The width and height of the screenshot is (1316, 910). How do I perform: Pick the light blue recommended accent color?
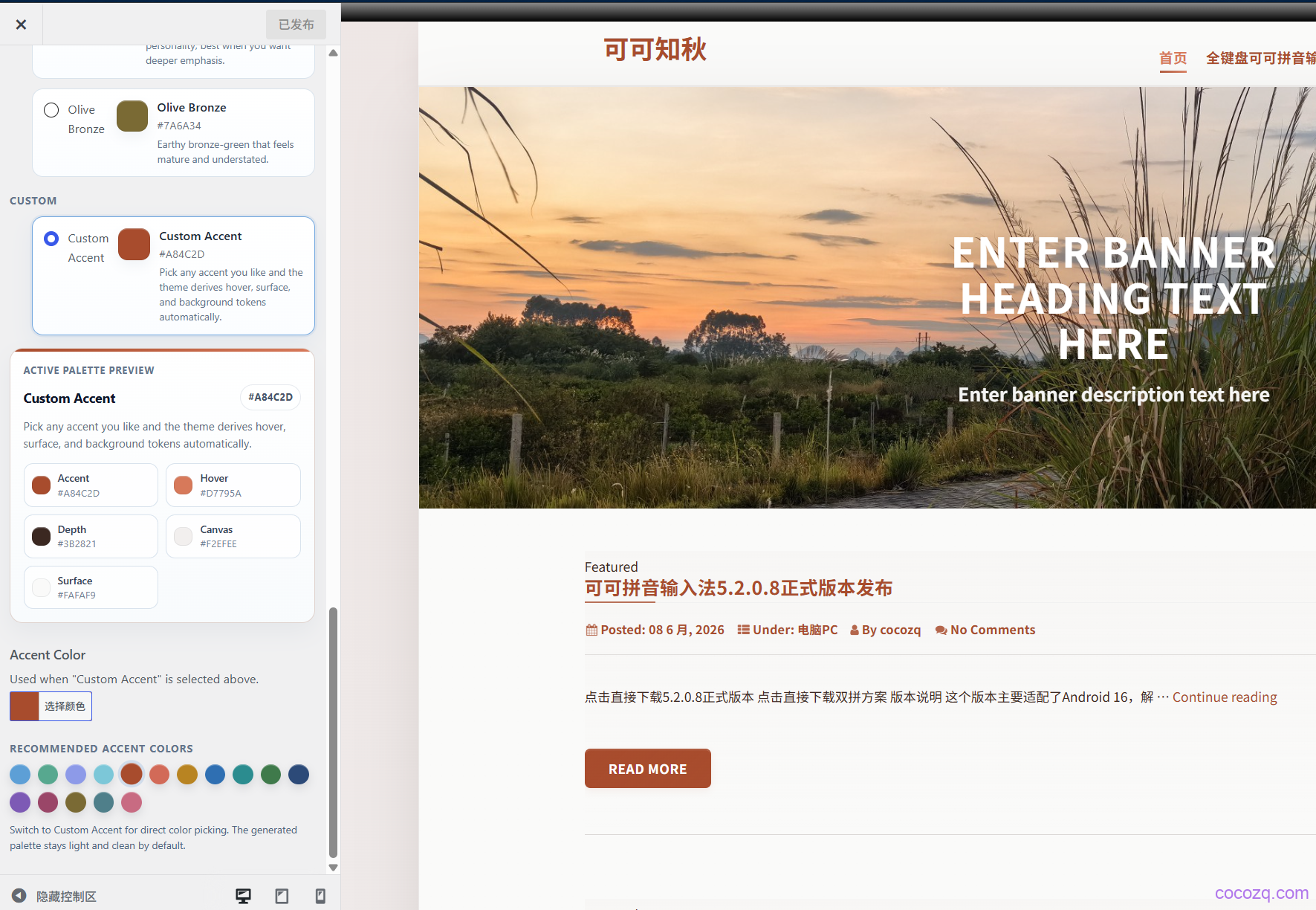point(20,774)
